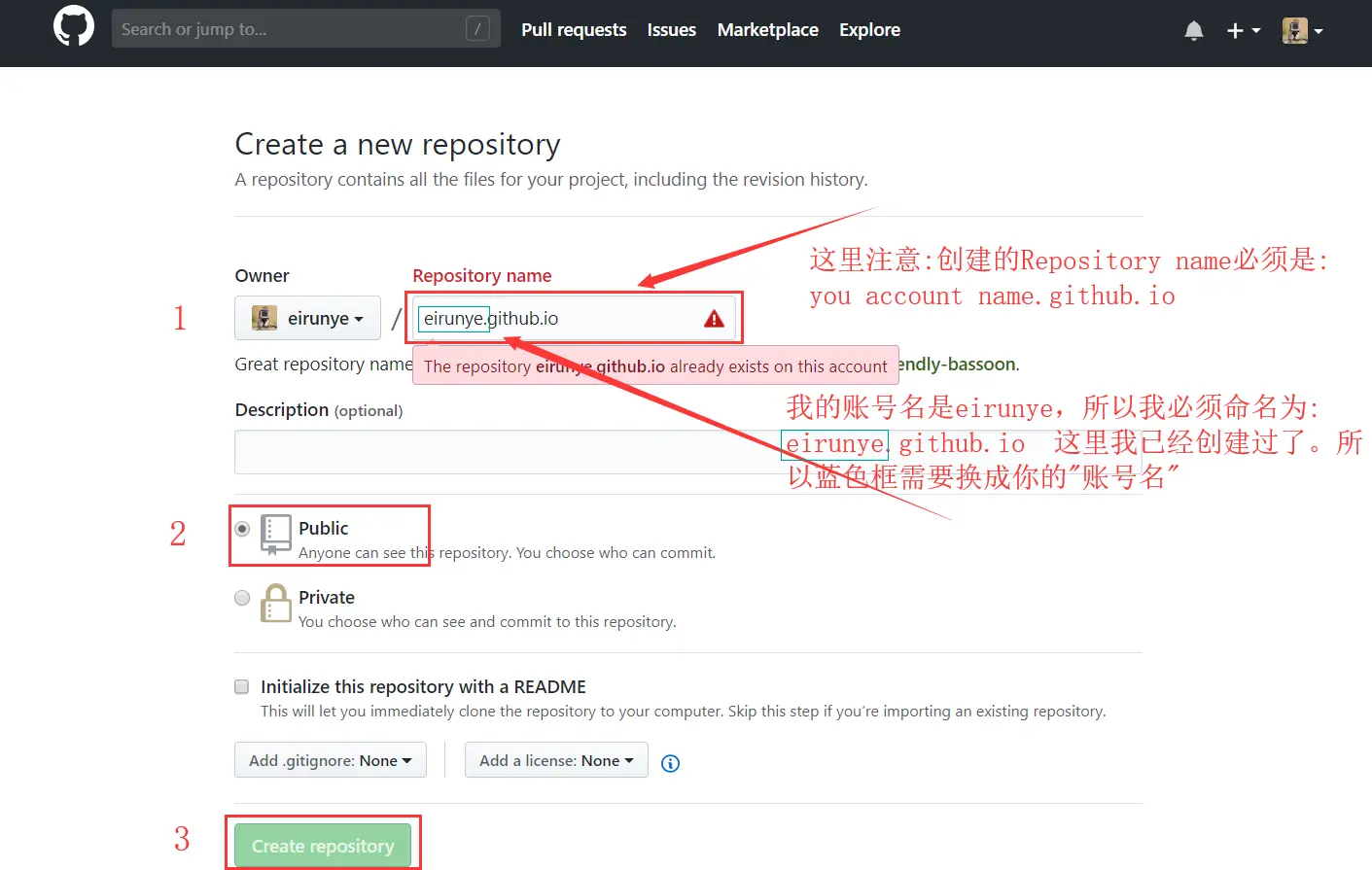Select the Private radio button
The height and width of the screenshot is (870, 1372).
tap(242, 598)
